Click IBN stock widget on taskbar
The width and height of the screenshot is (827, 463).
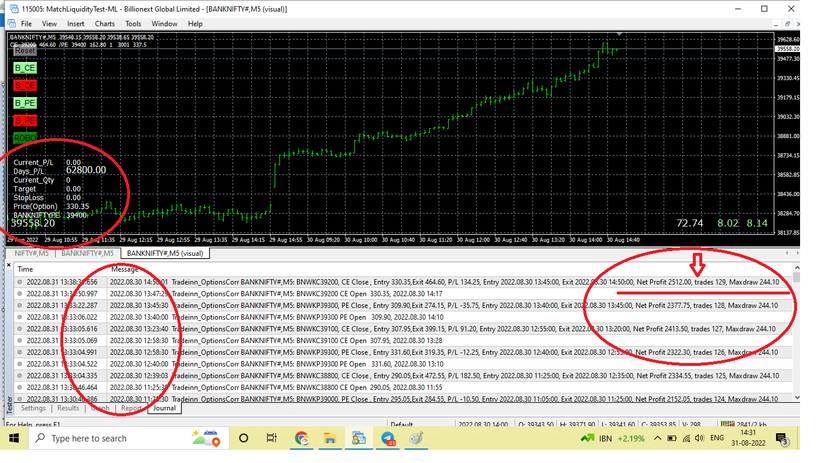[612, 438]
